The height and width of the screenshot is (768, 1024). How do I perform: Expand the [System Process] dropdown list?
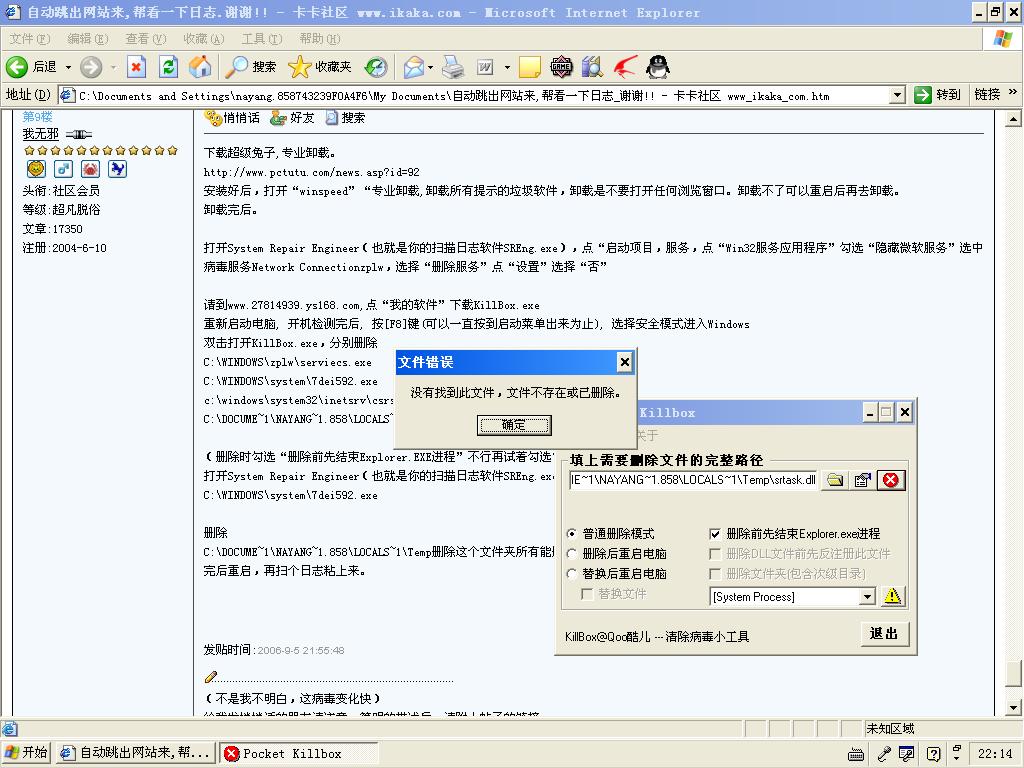click(x=867, y=597)
